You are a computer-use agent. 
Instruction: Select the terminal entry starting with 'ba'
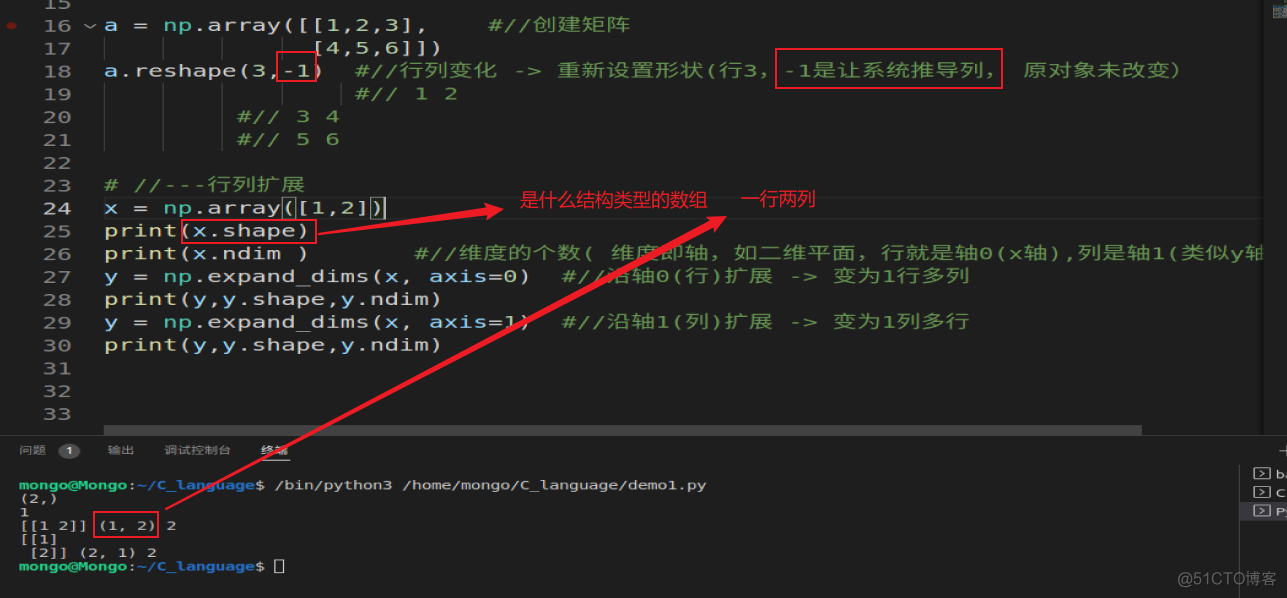pyautogui.click(x=1270, y=473)
